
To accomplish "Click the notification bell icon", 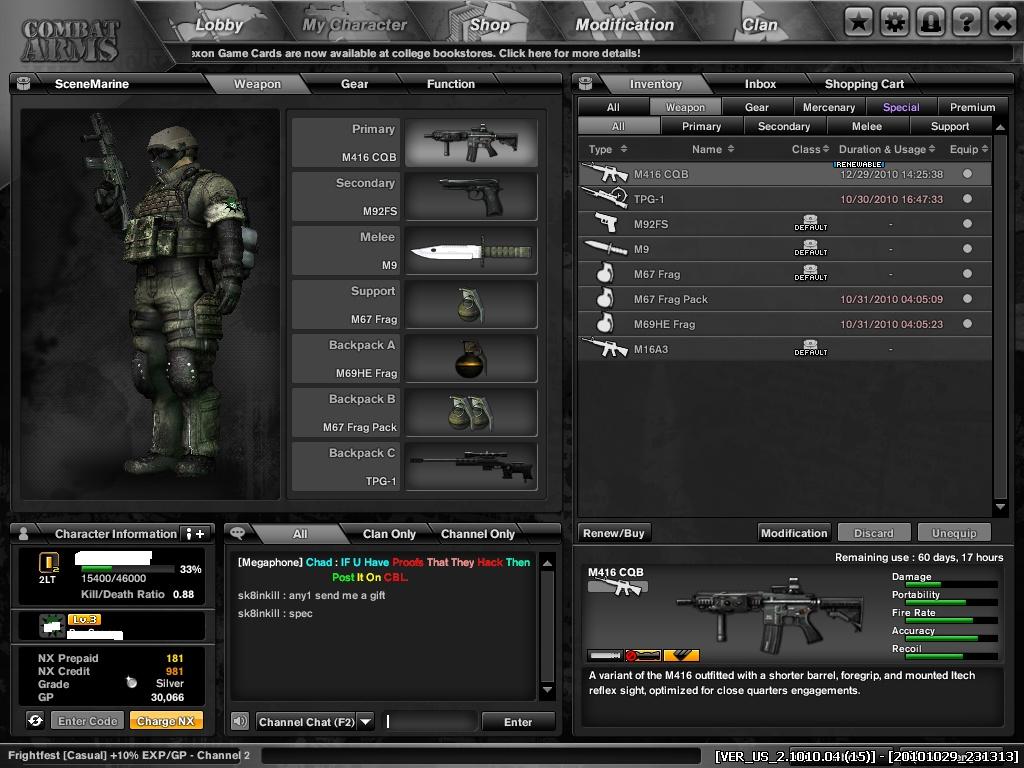I will point(930,23).
